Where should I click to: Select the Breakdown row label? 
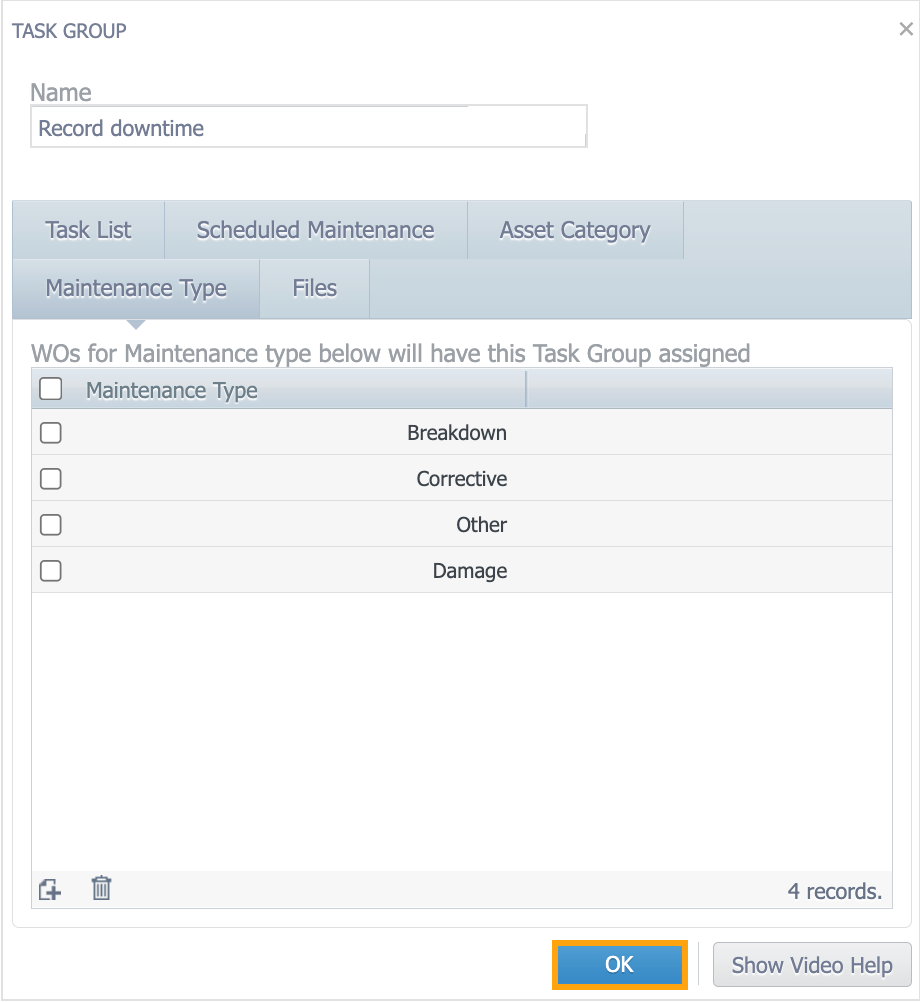(456, 433)
